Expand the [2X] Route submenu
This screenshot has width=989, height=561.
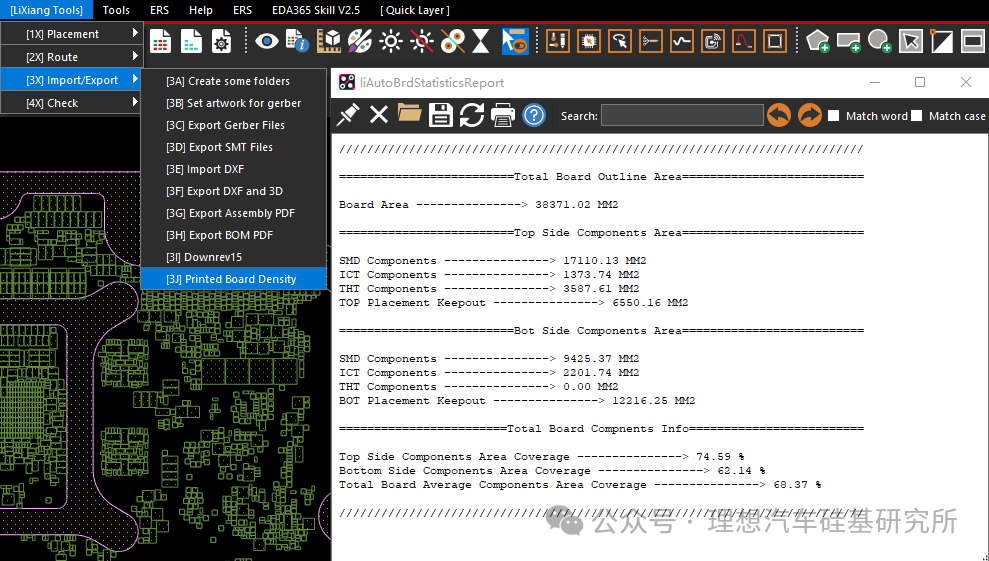[71, 57]
